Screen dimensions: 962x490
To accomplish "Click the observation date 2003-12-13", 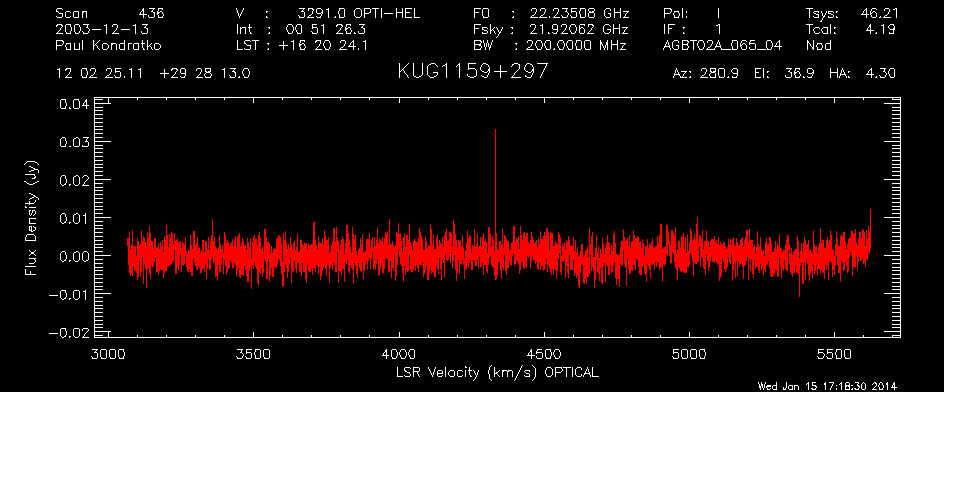I will point(102,29).
